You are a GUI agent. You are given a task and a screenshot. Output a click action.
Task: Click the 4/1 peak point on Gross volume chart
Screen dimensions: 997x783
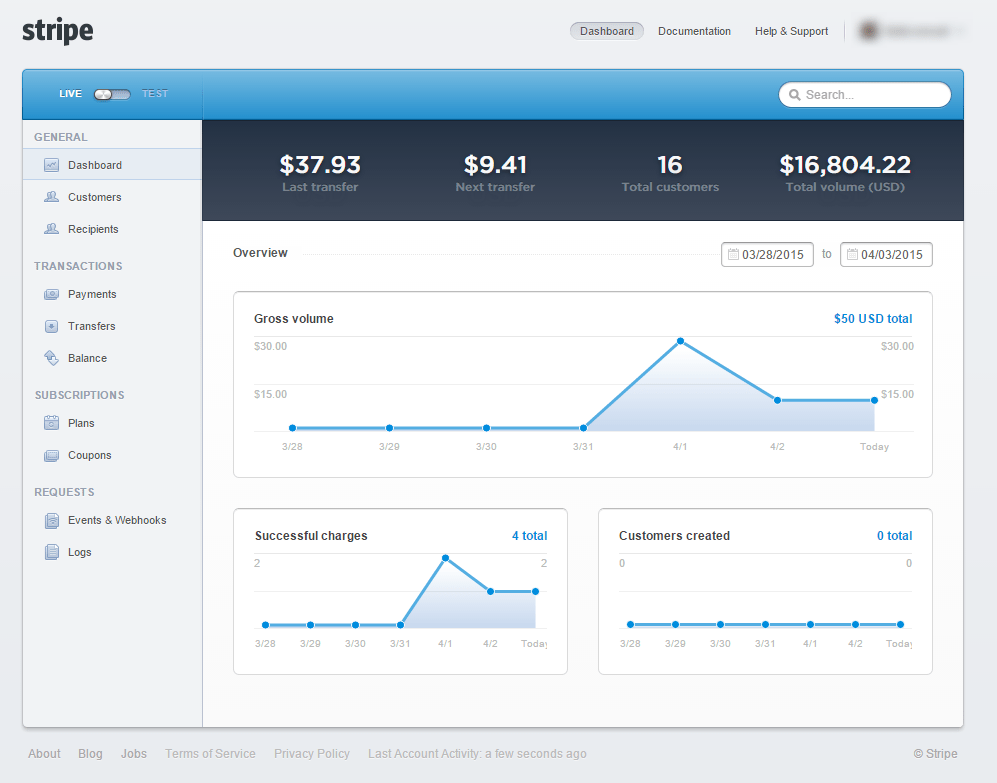(x=680, y=342)
